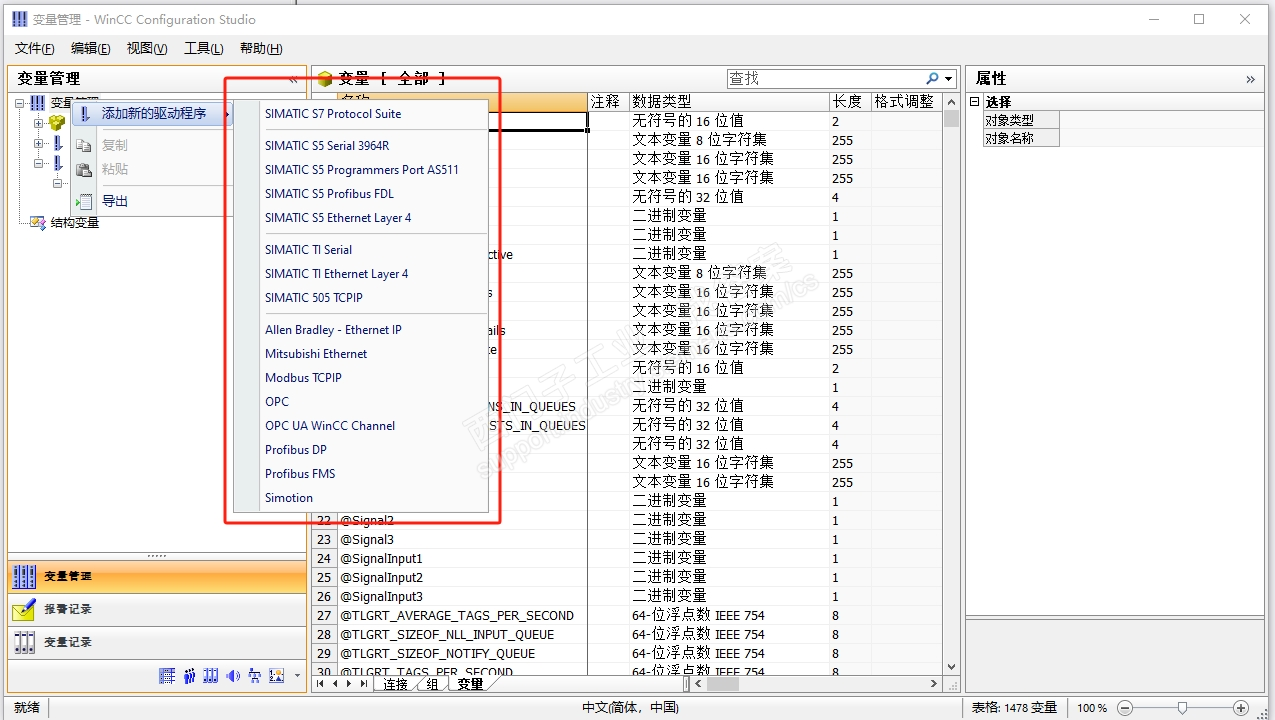
Task: Open the 工具(L) menu
Action: (x=203, y=48)
